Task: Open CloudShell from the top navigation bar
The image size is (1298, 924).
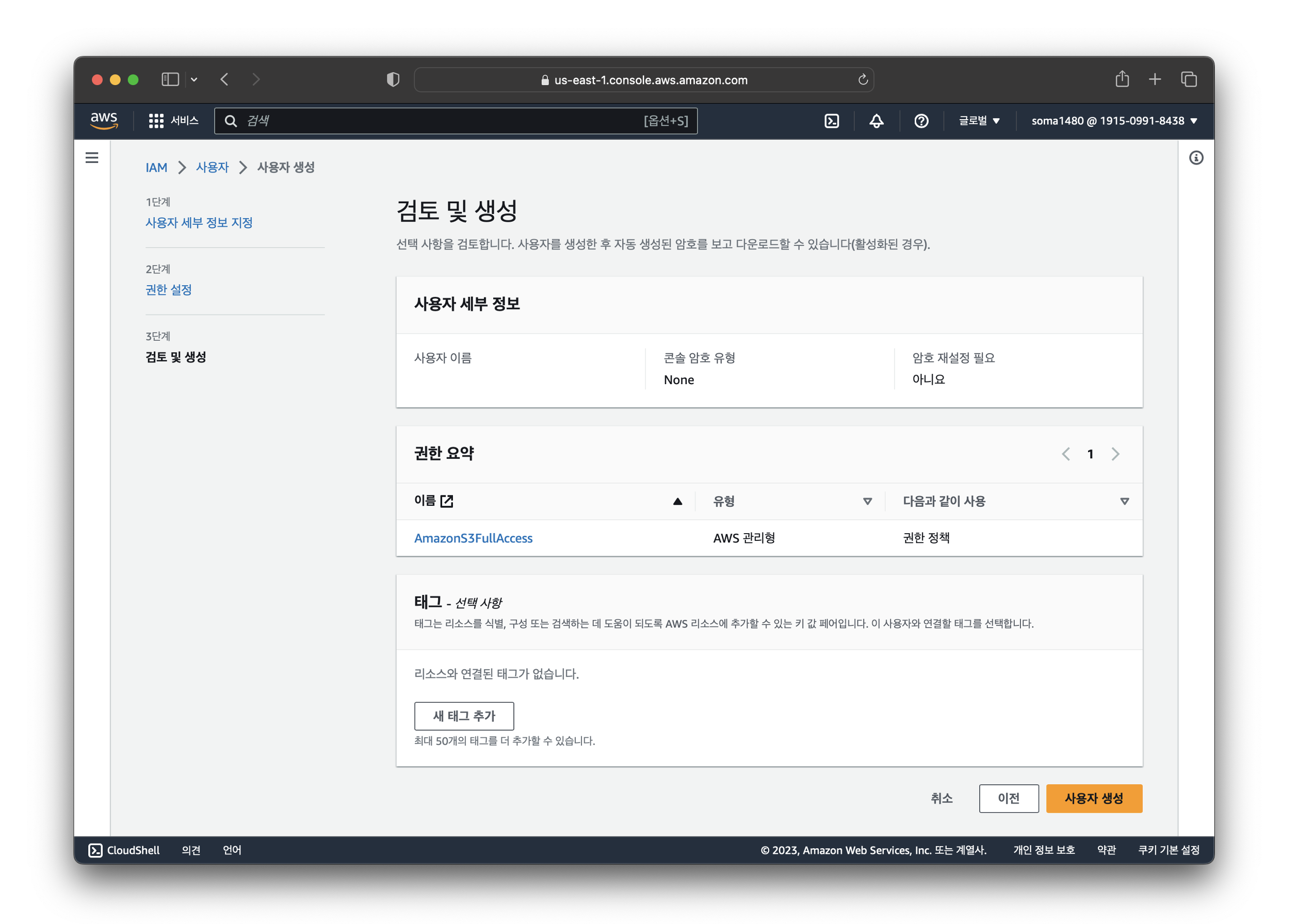Action: click(831, 121)
